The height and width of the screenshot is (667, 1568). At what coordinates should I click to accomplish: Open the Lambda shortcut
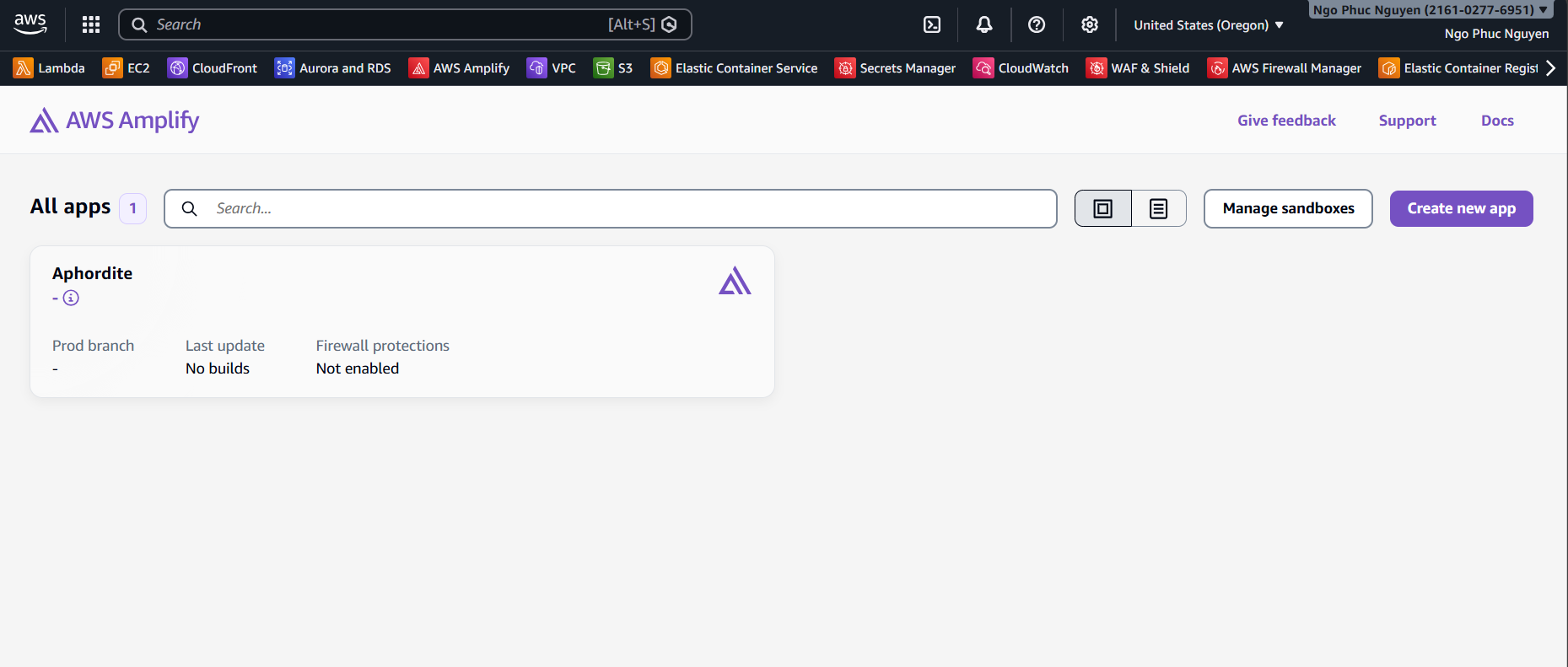coord(49,68)
